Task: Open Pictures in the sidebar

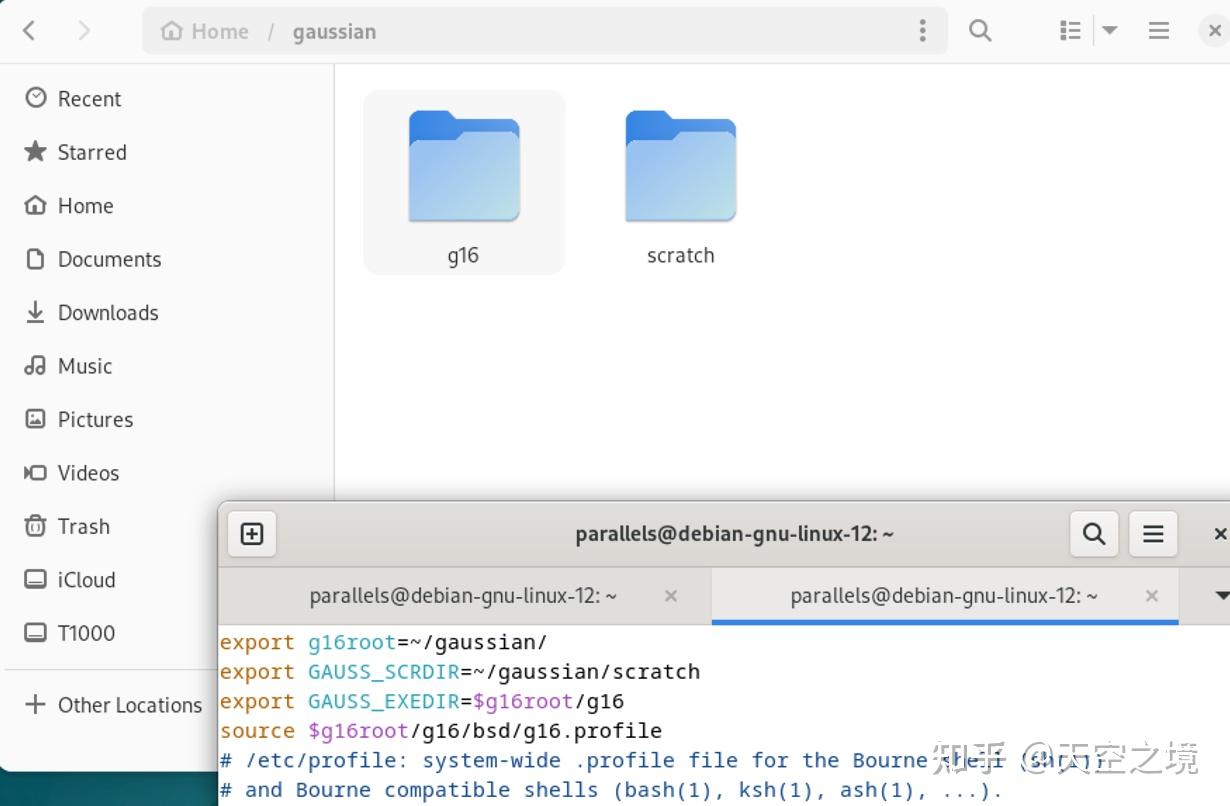Action: (169, 420)
